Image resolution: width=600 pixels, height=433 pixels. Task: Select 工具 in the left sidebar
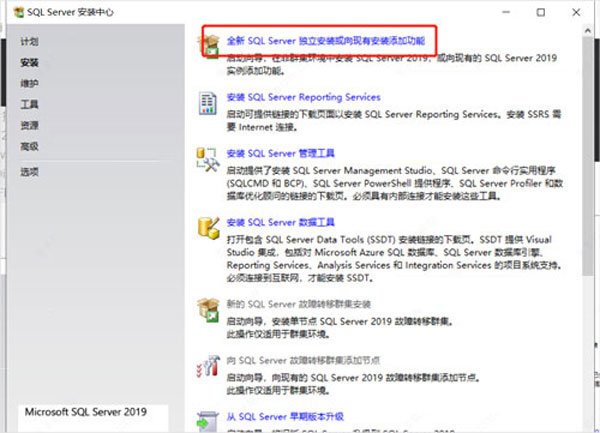[29, 104]
